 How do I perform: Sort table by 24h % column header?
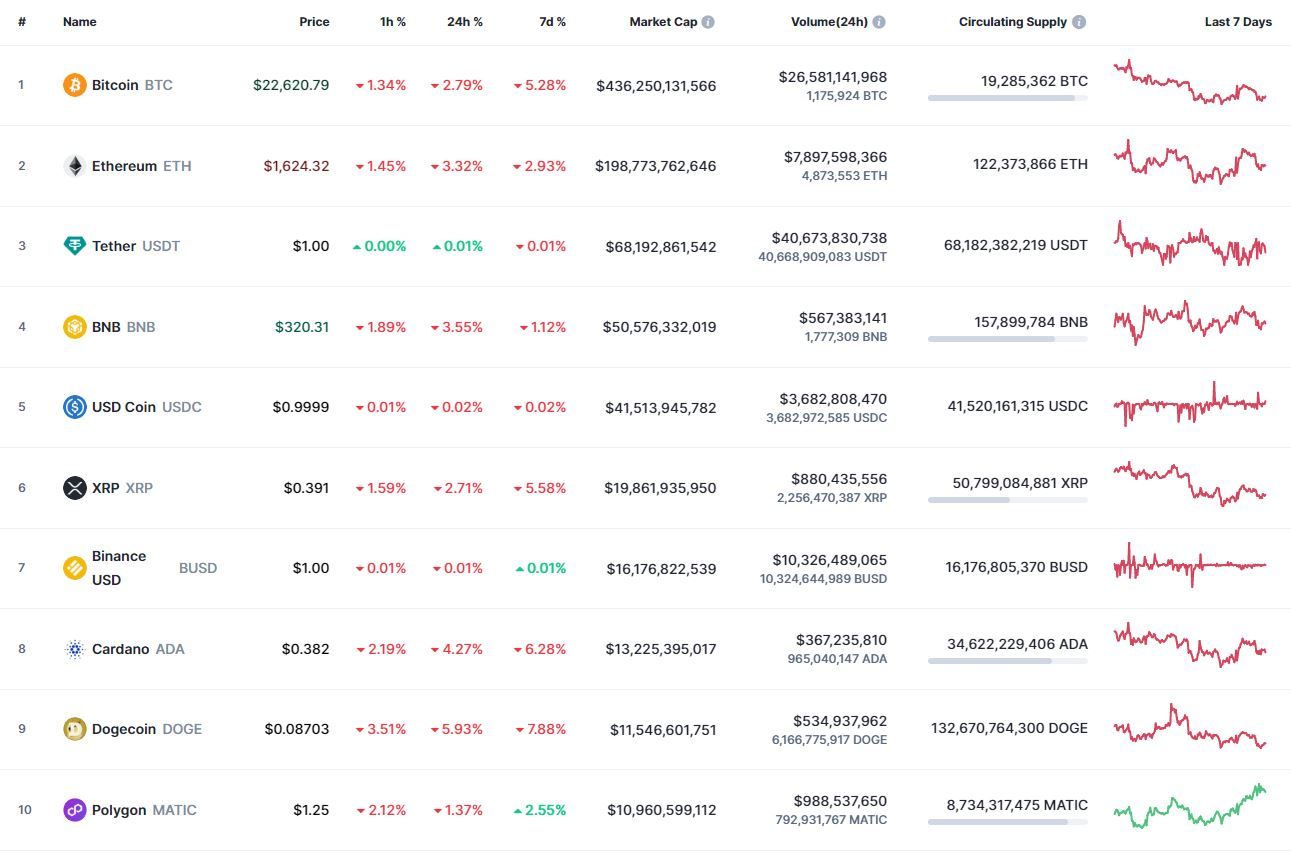pyautogui.click(x=465, y=22)
